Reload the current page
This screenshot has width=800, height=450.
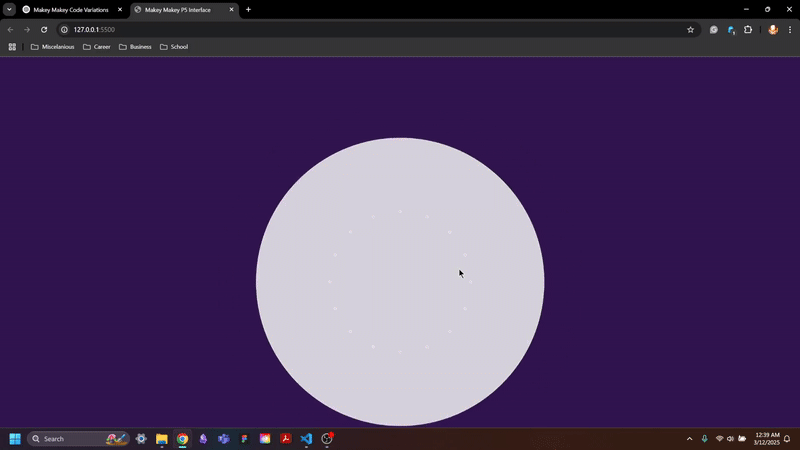click(x=44, y=30)
